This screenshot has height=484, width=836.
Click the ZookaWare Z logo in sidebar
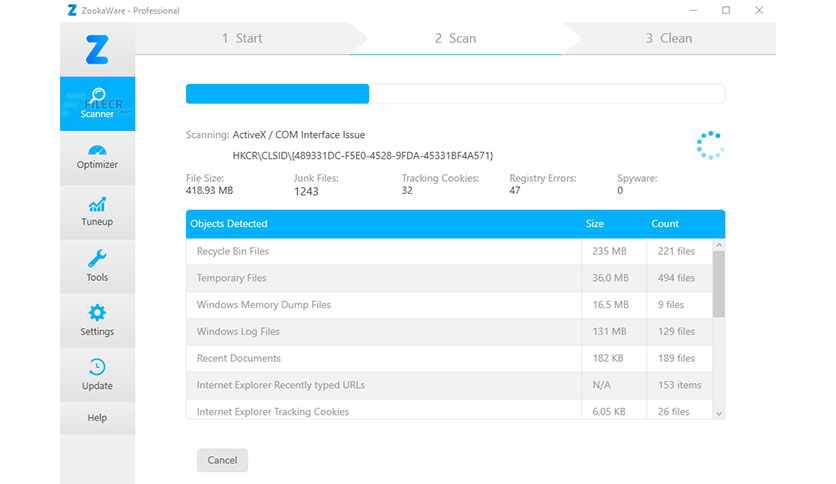pyautogui.click(x=97, y=50)
